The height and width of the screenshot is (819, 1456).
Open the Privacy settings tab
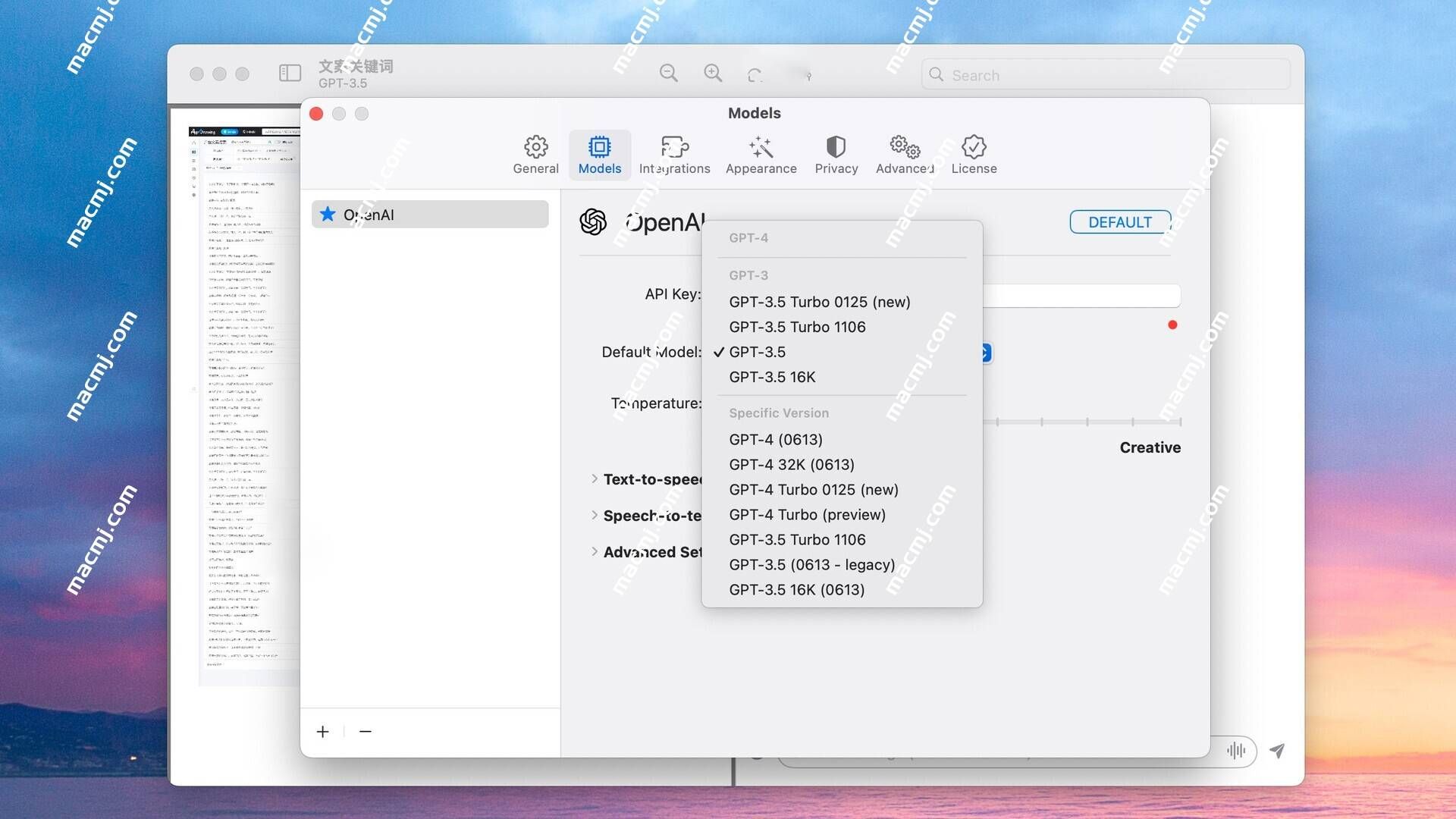(836, 155)
